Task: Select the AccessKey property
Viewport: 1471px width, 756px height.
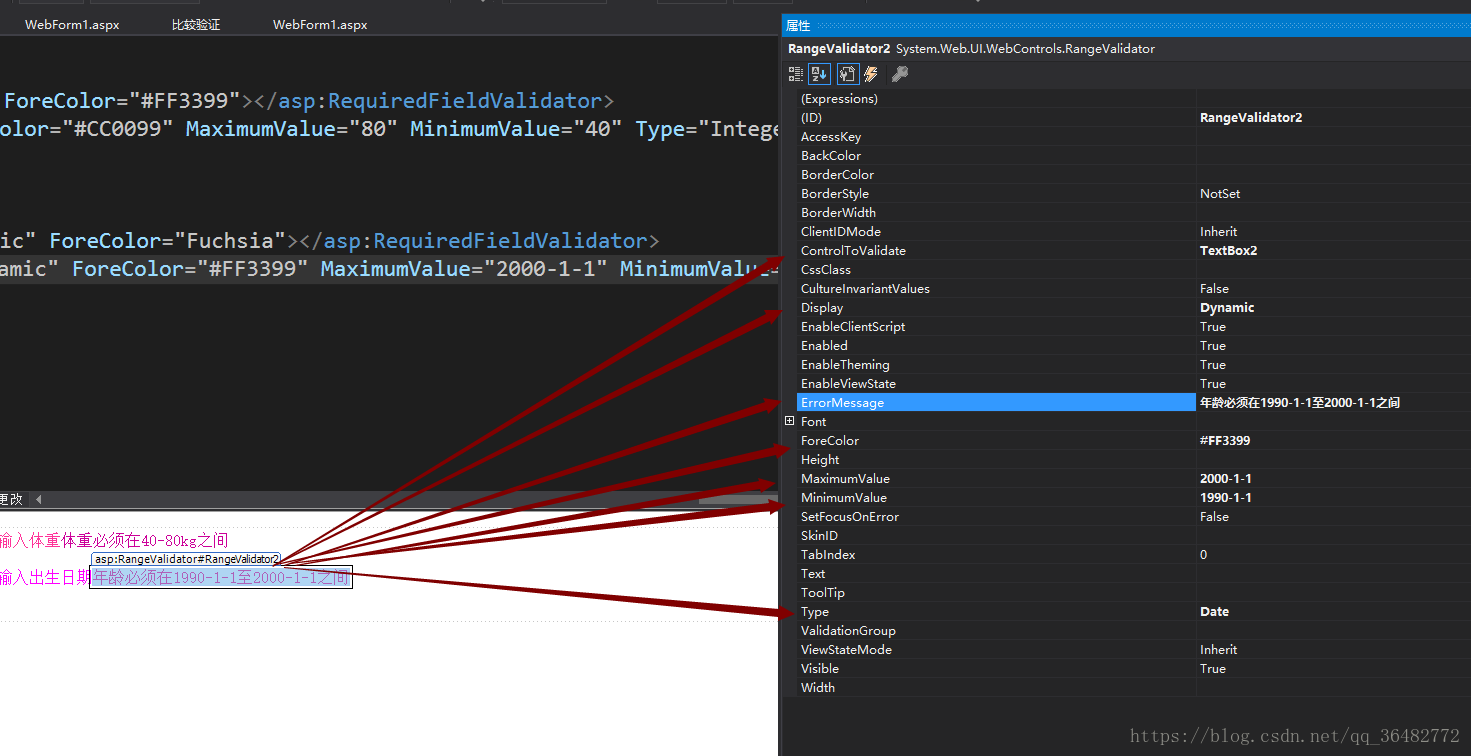Action: 831,137
